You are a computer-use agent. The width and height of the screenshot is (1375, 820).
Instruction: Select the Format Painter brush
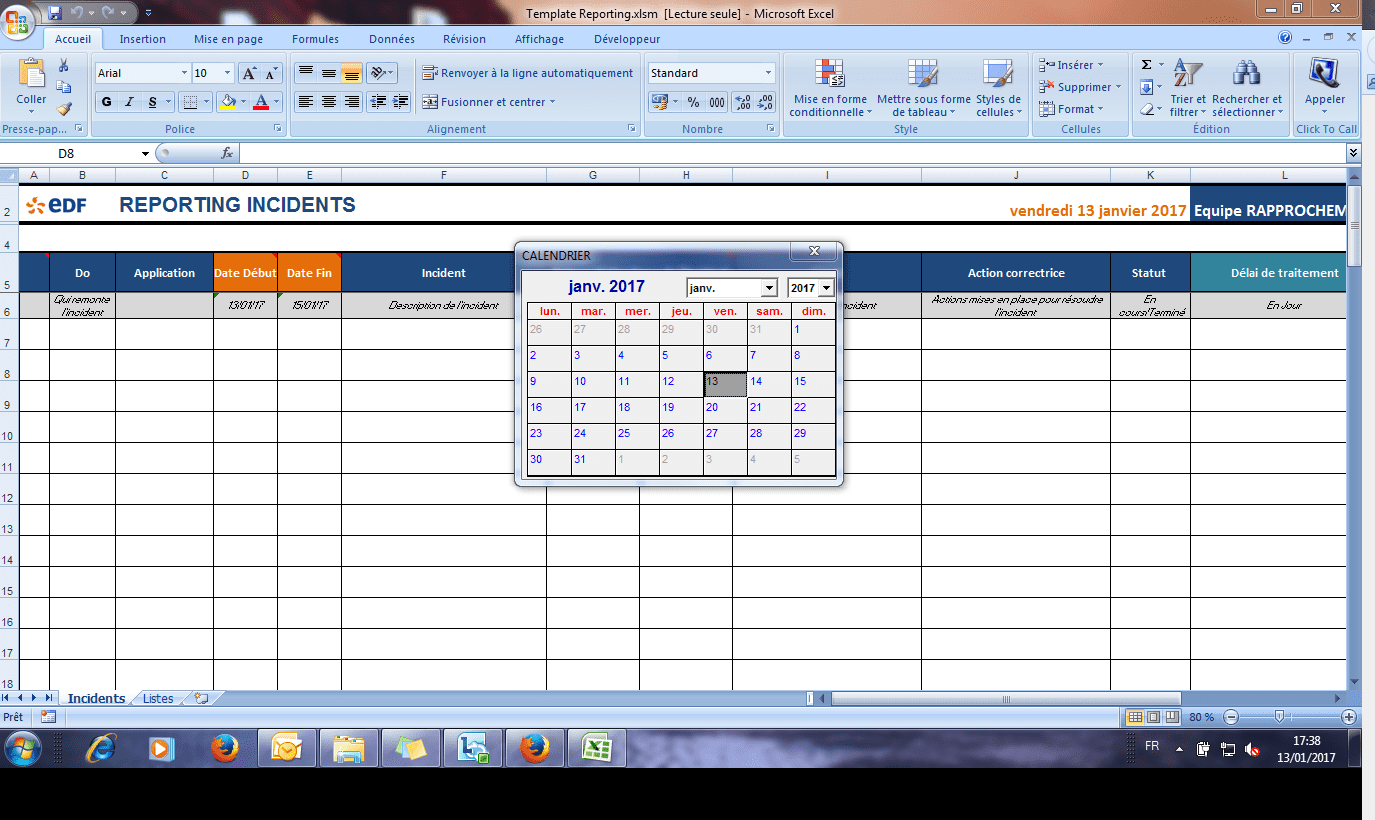pos(64,109)
